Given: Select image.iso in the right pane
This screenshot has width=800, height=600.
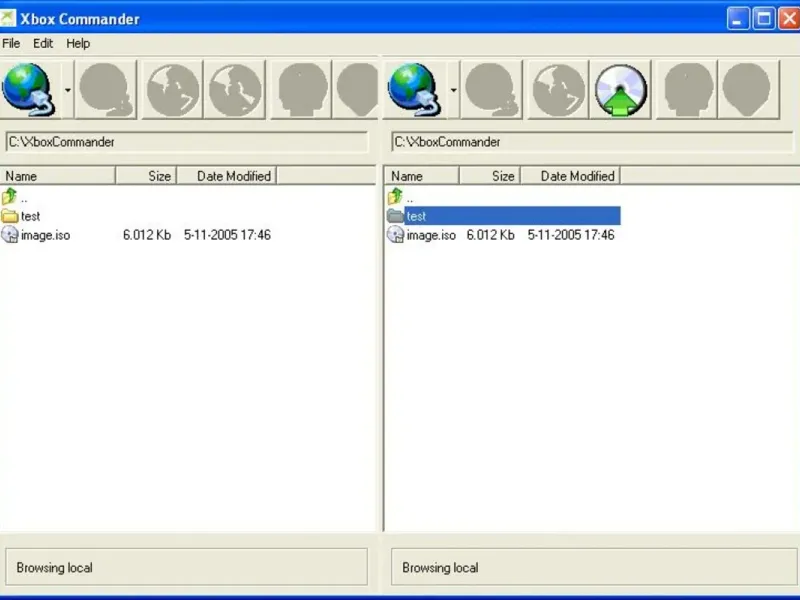Looking at the screenshot, I should pyautogui.click(x=421, y=235).
